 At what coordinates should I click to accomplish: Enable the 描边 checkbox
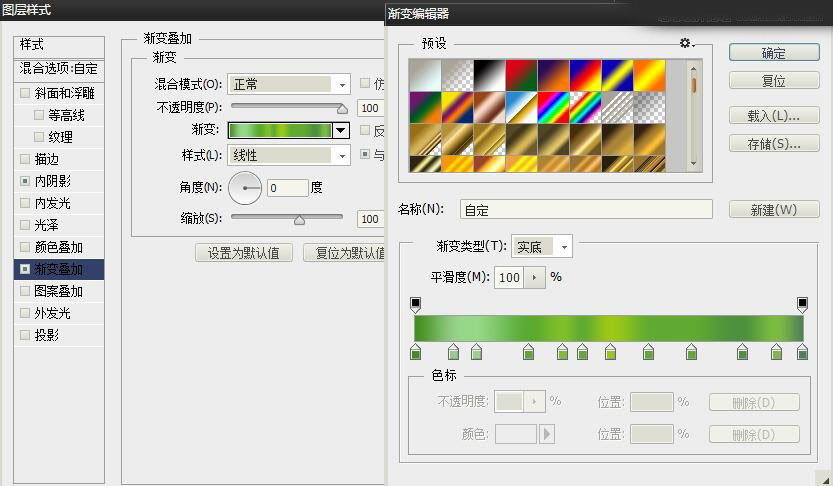pos(24,159)
